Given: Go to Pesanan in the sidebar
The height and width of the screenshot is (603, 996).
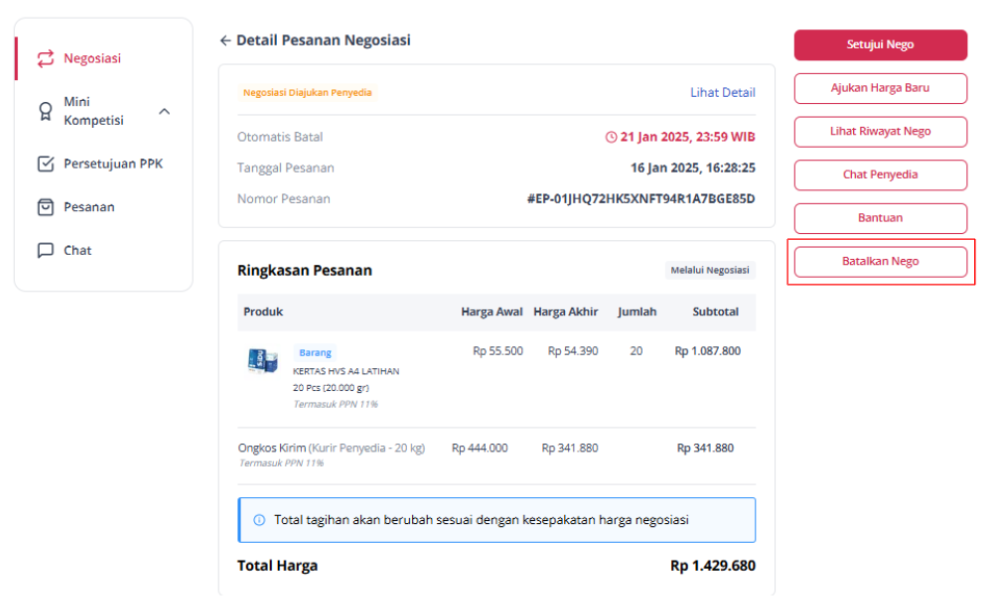Looking at the screenshot, I should click(89, 207).
